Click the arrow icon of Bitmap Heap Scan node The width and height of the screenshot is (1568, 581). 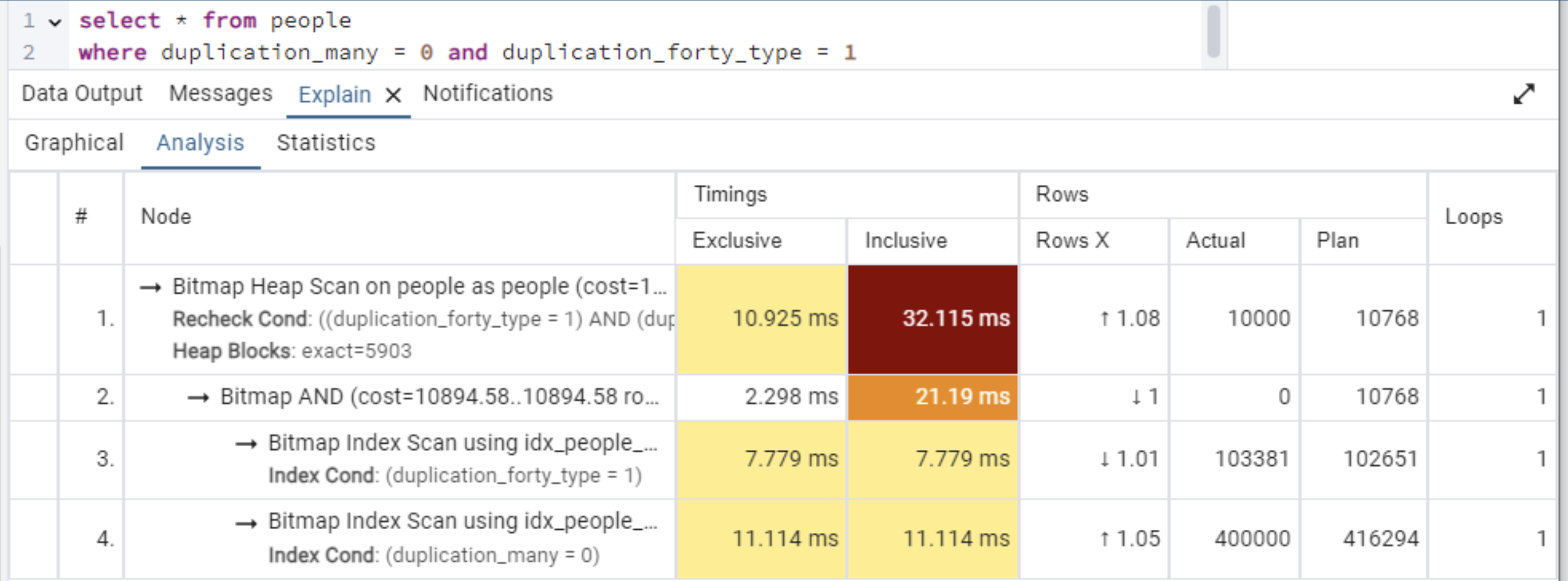[x=150, y=287]
